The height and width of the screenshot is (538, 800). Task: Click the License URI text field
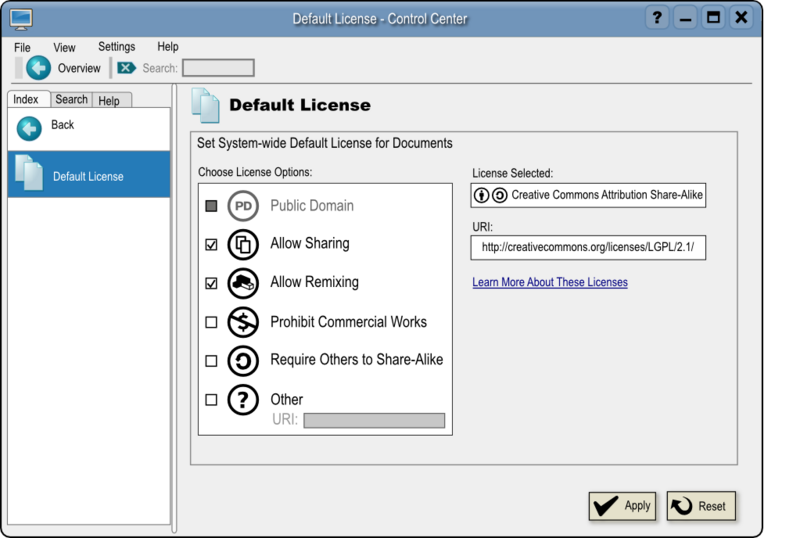coord(588,248)
